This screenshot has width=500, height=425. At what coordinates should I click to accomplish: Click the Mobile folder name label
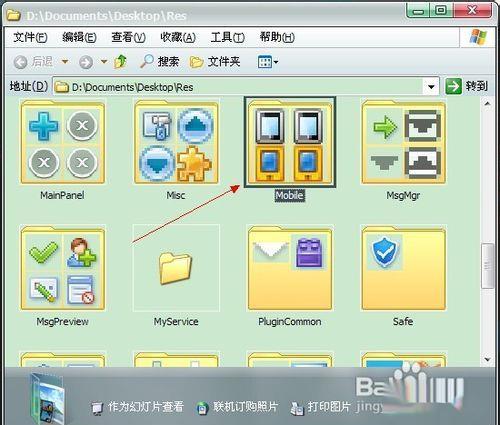[290, 195]
